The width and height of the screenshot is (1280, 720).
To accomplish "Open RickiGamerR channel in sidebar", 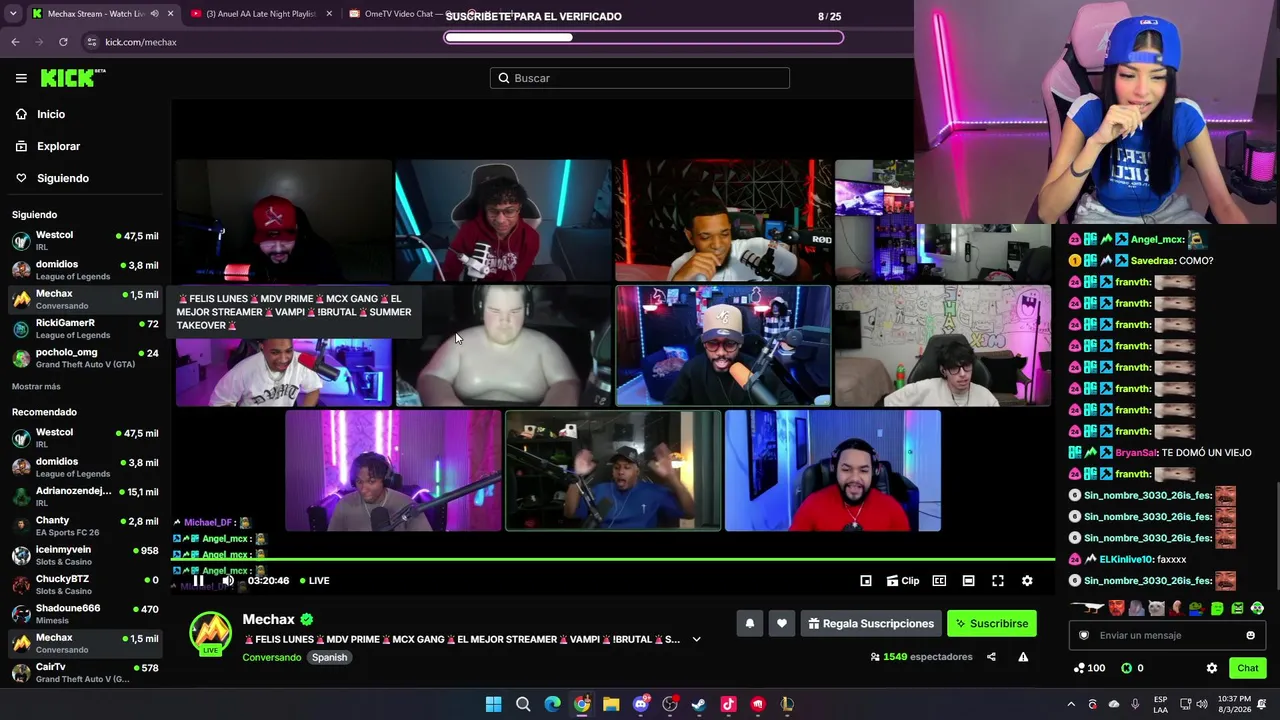I will (x=85, y=329).
